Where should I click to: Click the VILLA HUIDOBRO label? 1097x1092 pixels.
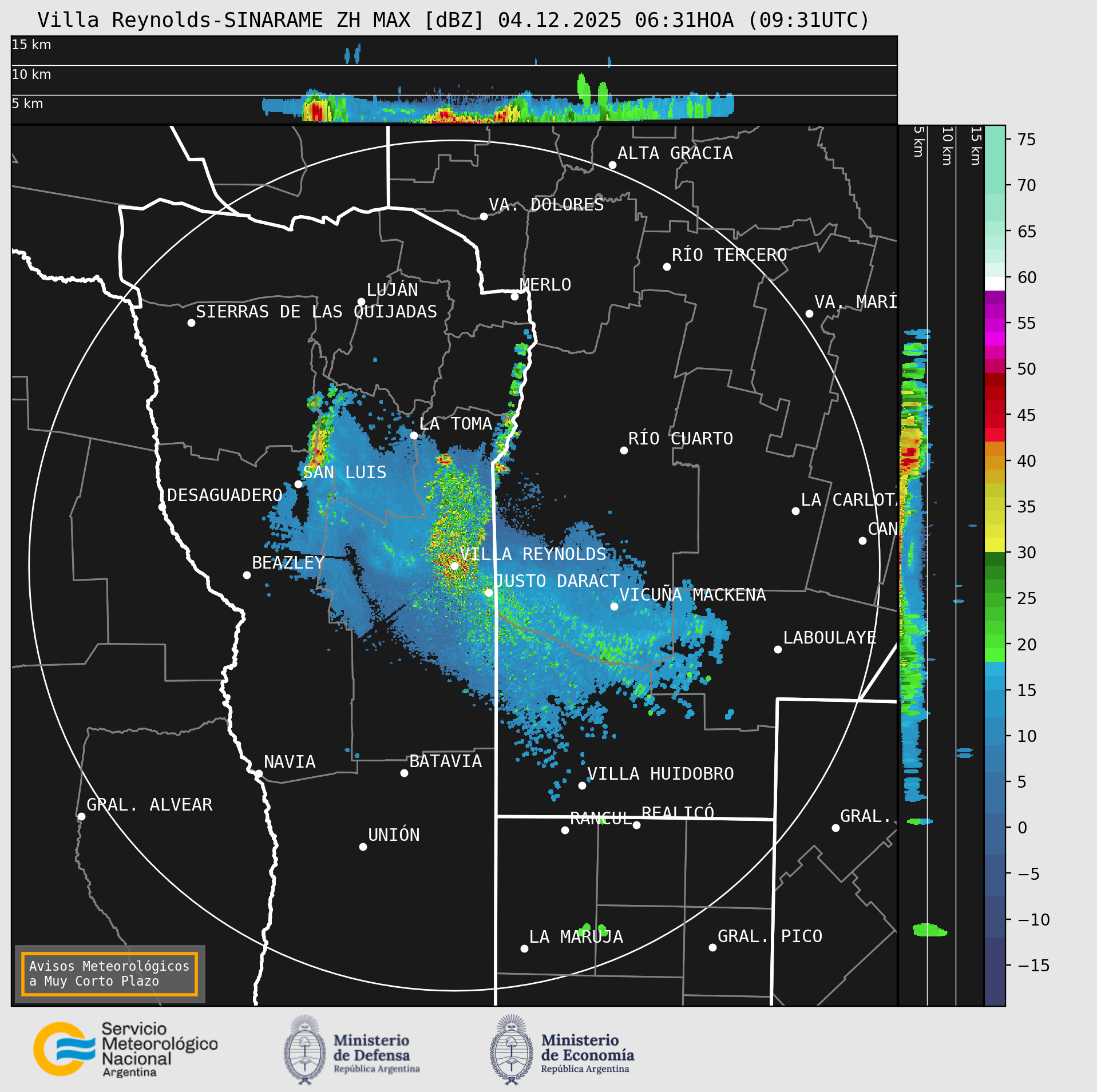click(660, 773)
